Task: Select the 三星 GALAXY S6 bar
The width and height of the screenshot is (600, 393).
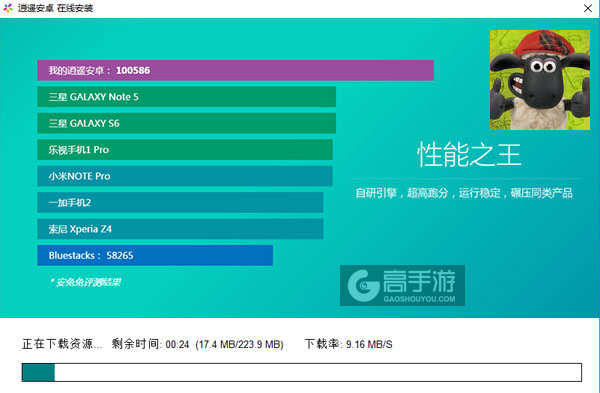Action: pyautogui.click(x=186, y=123)
